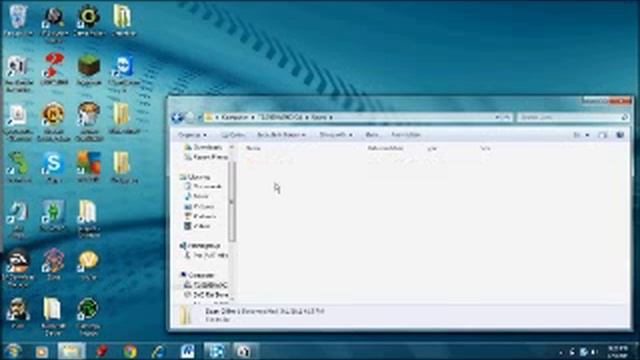Expand the recent pages arrow beside Forward

click(x=200, y=118)
